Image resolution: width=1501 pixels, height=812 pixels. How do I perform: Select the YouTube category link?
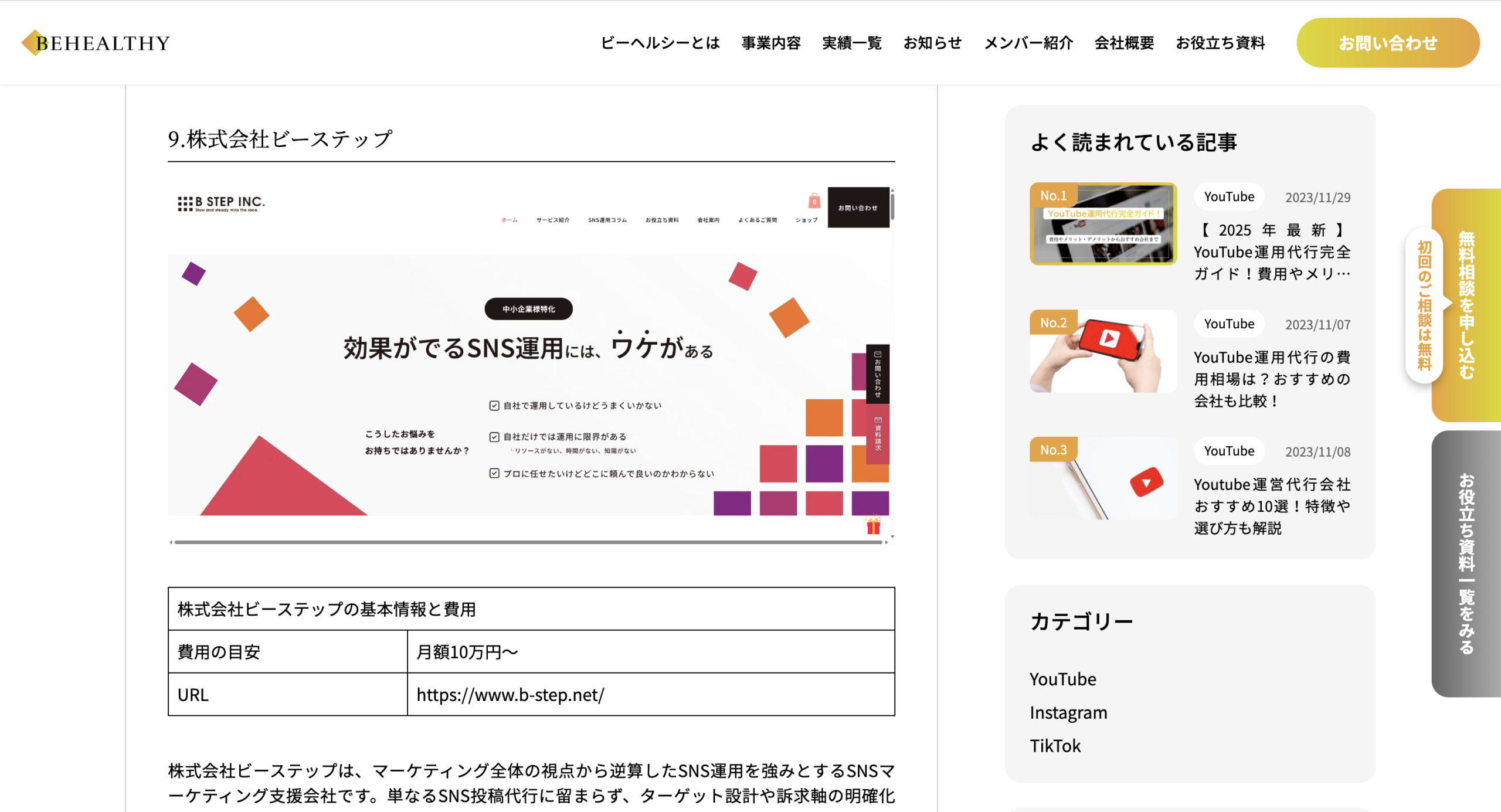1062,679
